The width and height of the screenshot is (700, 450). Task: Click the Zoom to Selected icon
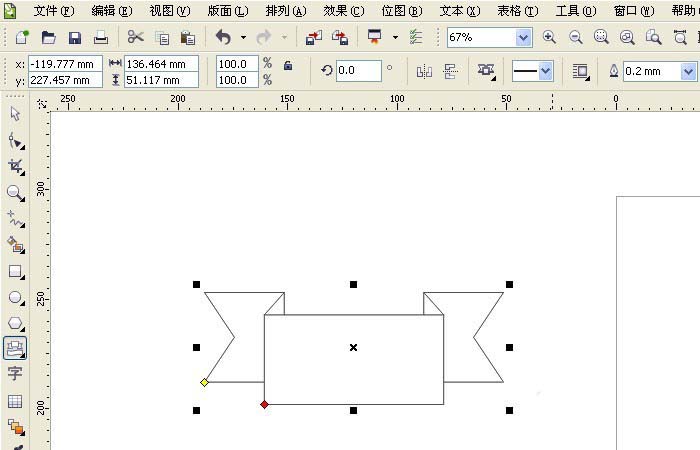(601, 37)
